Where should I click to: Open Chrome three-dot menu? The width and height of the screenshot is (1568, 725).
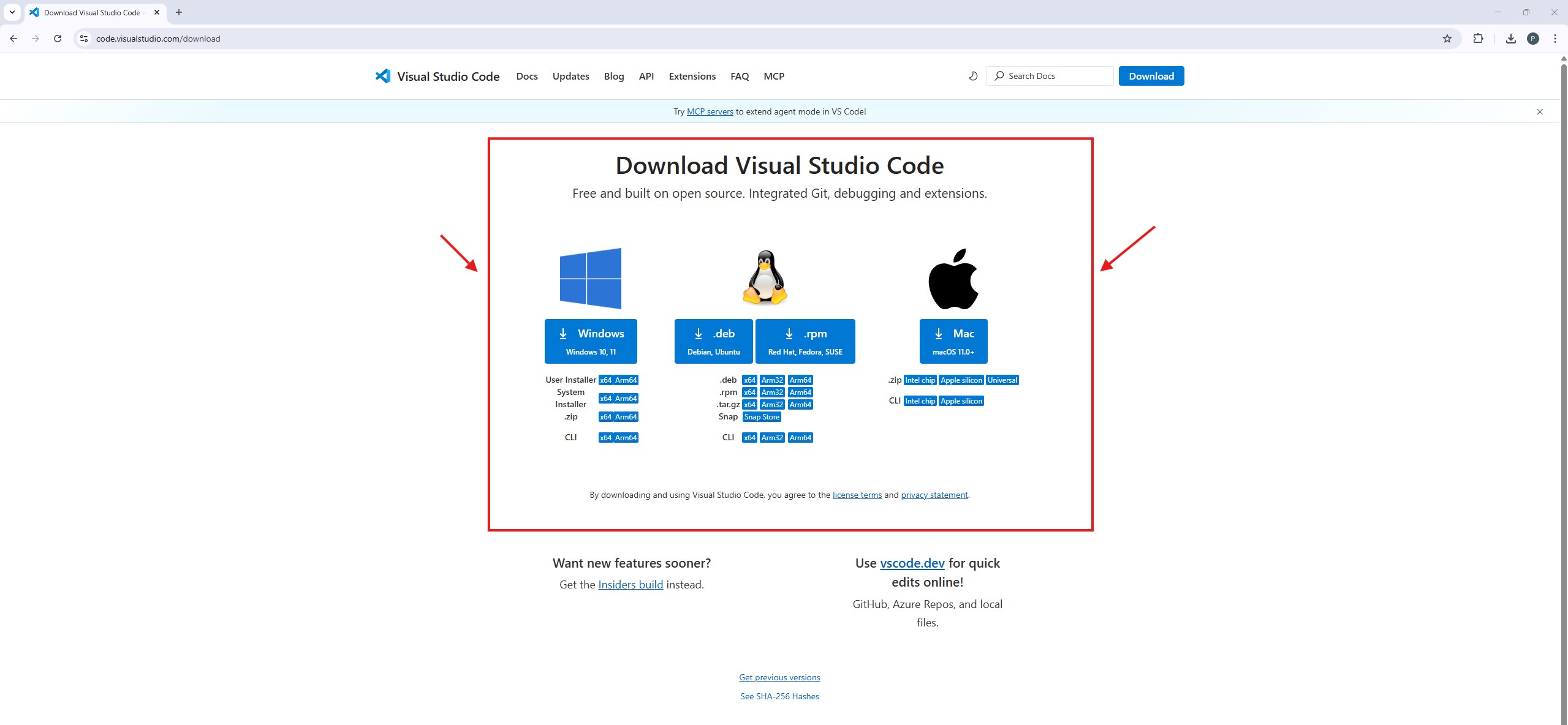(1555, 39)
